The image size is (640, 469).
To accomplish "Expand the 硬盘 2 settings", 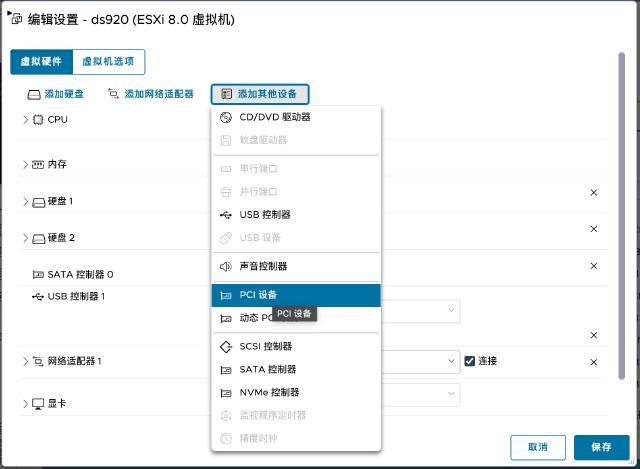I will (26, 238).
